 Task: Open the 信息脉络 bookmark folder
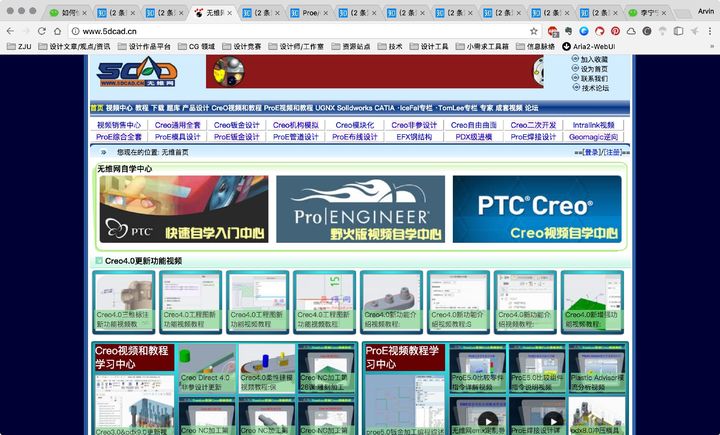pos(535,46)
